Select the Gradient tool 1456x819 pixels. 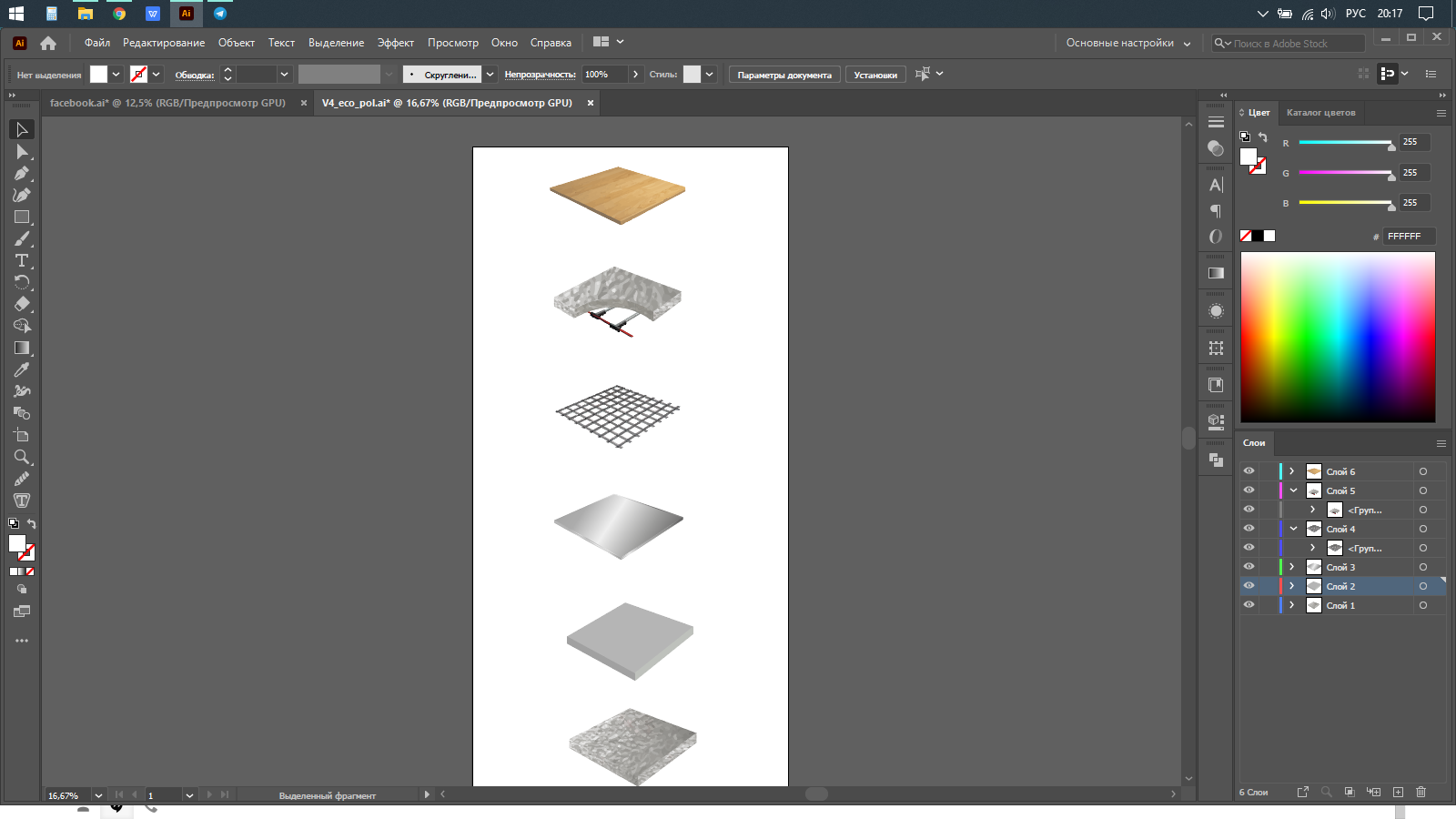click(22, 349)
